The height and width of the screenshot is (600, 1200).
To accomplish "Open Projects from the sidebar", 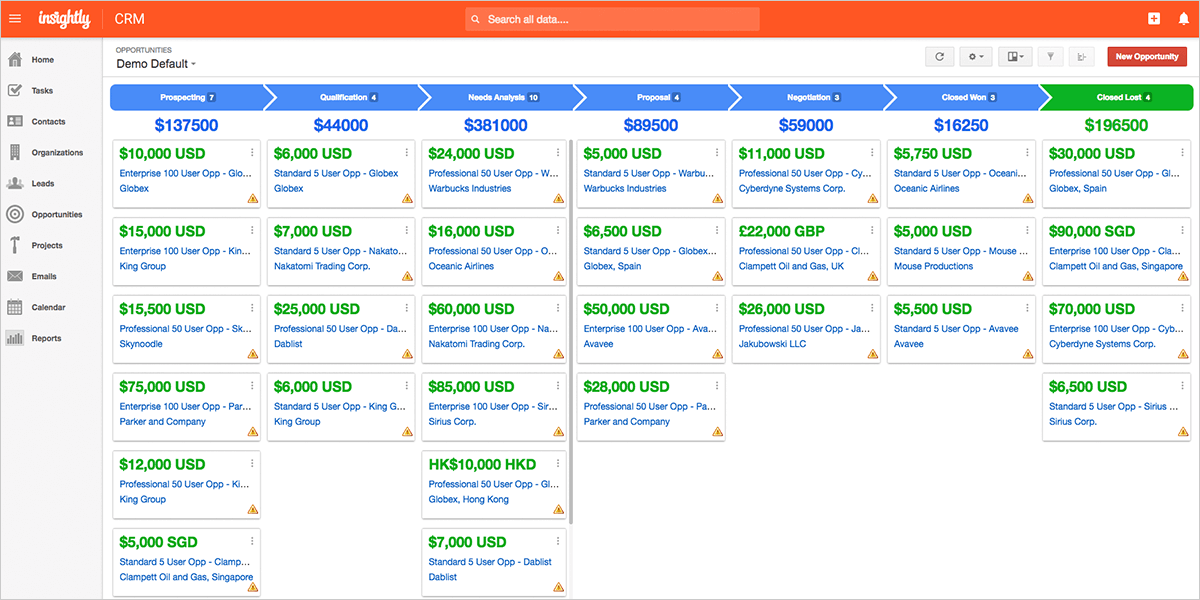I will pyautogui.click(x=15, y=245).
